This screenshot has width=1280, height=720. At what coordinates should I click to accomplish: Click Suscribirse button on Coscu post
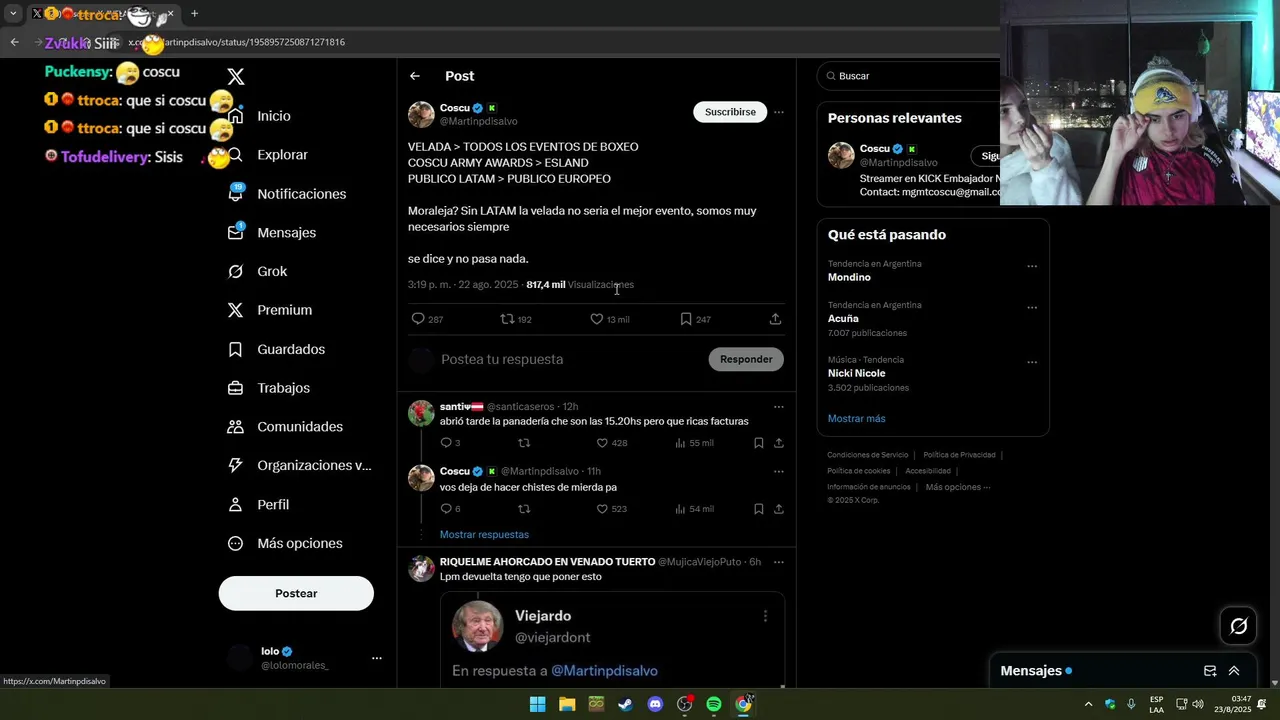pos(730,112)
